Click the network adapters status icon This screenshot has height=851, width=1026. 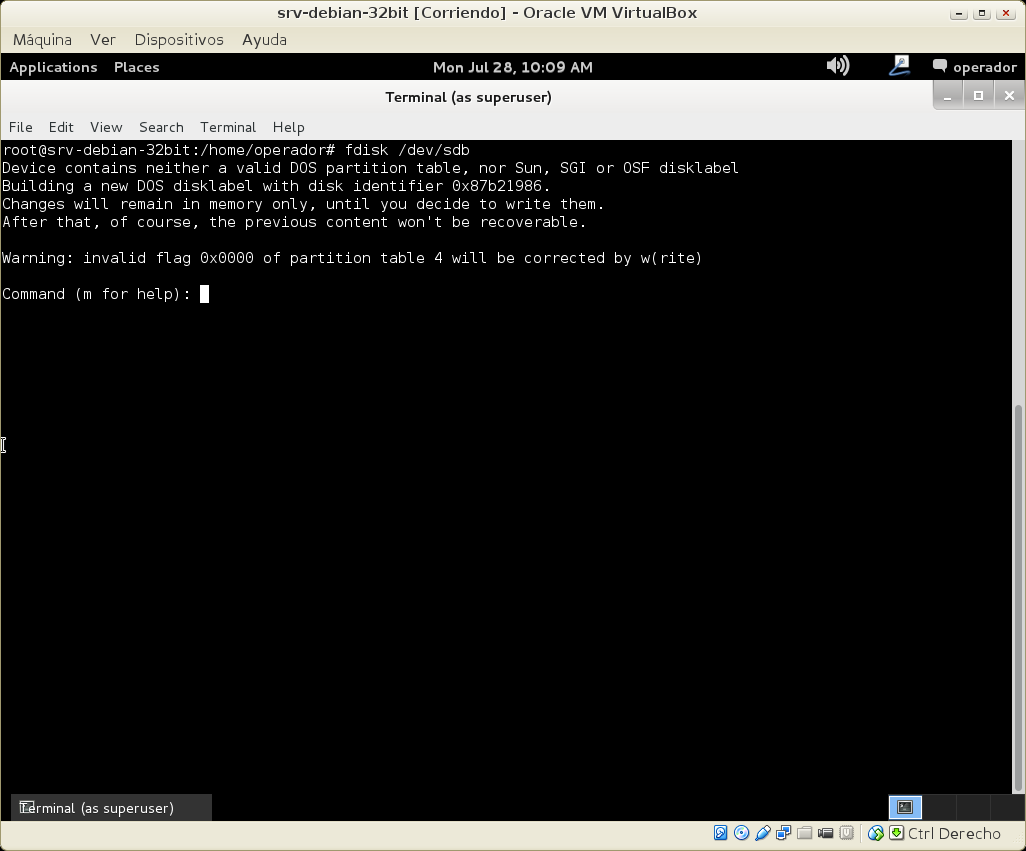(x=783, y=833)
